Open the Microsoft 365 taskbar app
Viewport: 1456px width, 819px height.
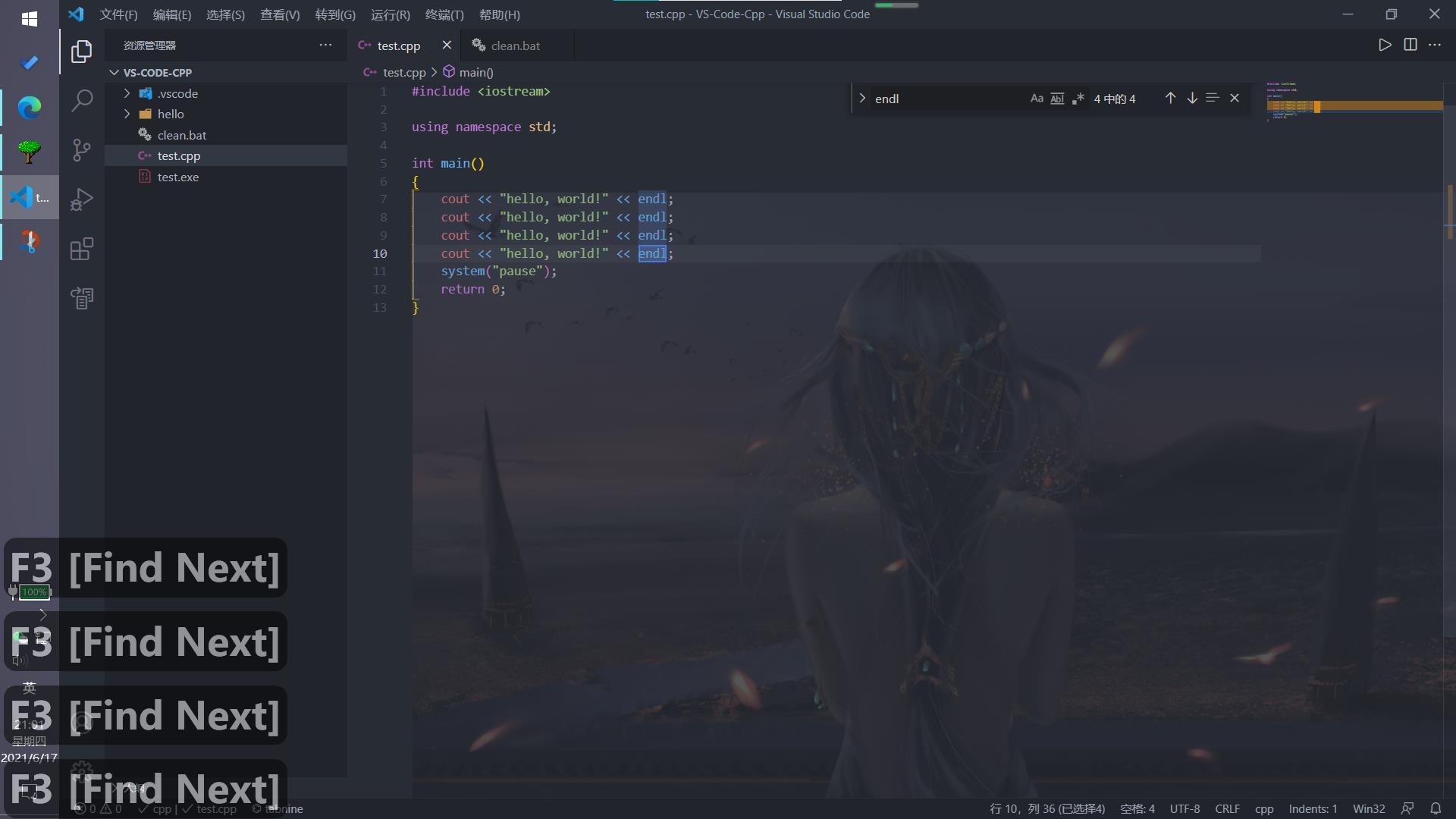[x=30, y=242]
